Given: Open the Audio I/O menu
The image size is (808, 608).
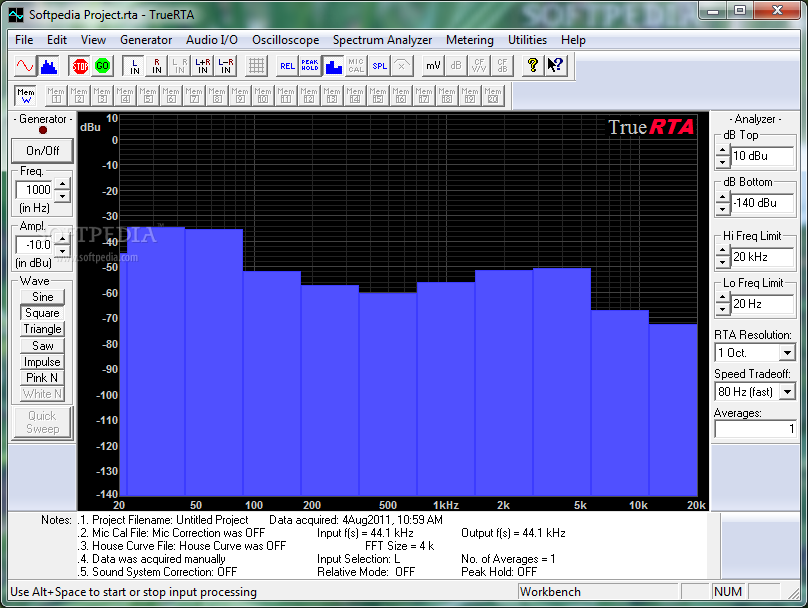Looking at the screenshot, I should coord(212,40).
